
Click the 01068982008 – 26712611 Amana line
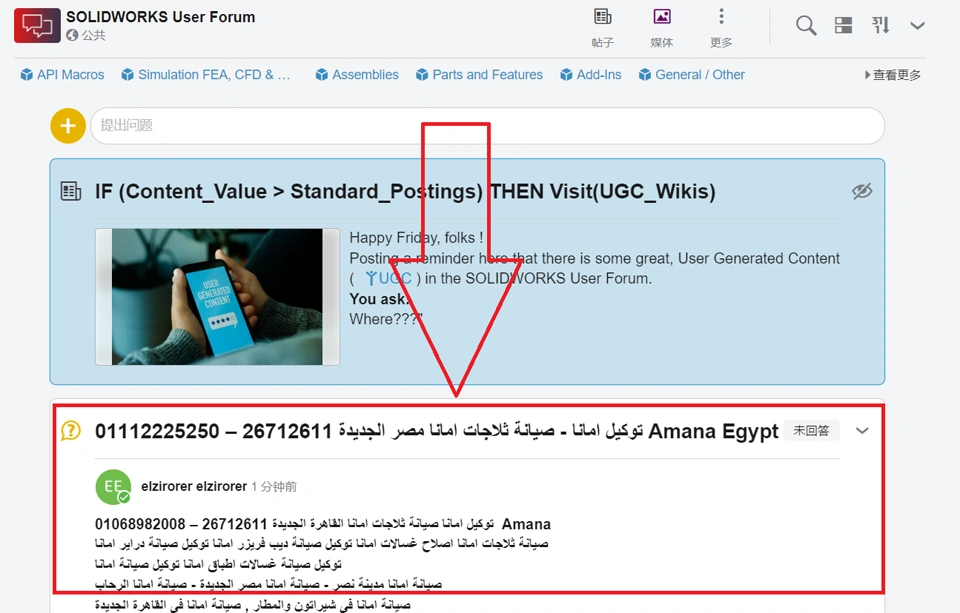(323, 524)
